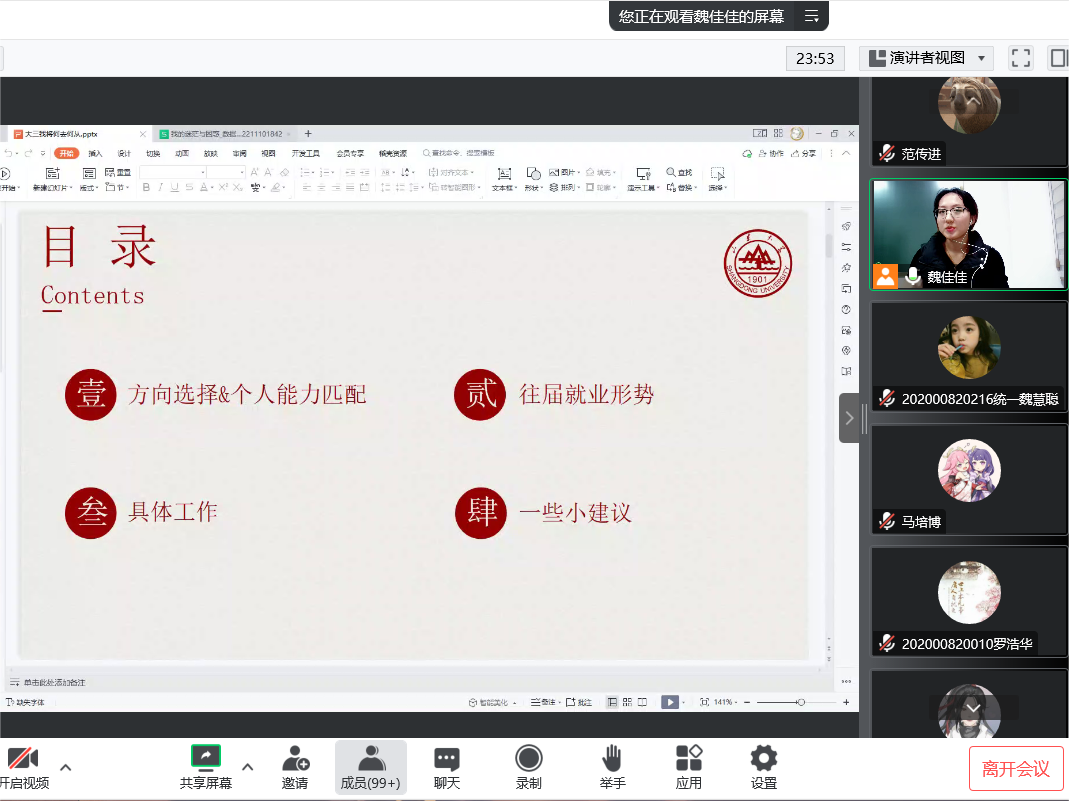Collapse the participant video side panel
Viewport: 1069px width, 801px height.
point(849,418)
